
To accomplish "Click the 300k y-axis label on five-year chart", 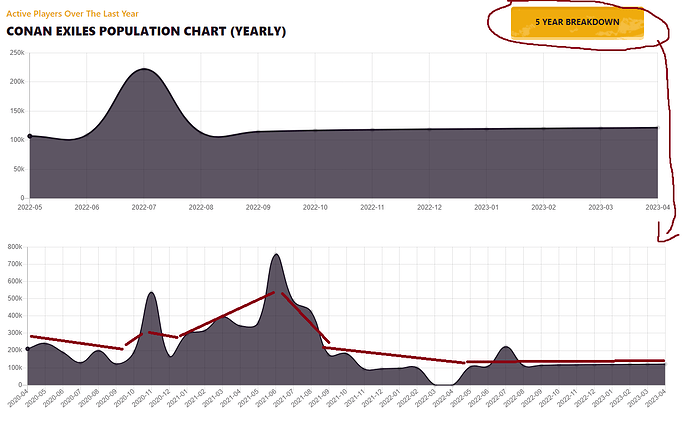I will (15, 333).
